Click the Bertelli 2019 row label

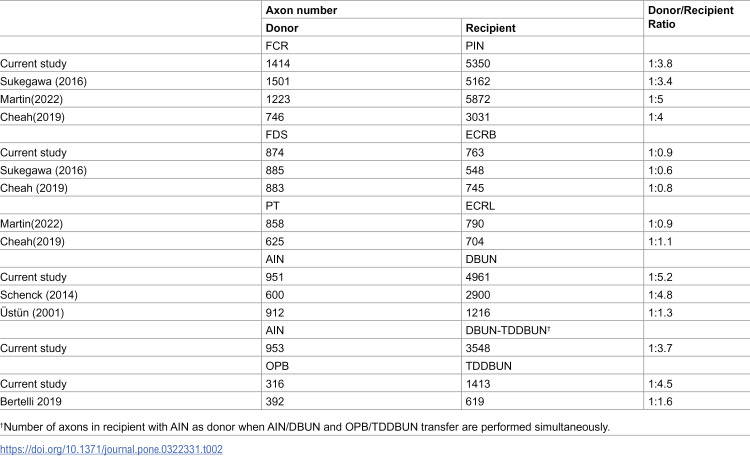point(31,402)
